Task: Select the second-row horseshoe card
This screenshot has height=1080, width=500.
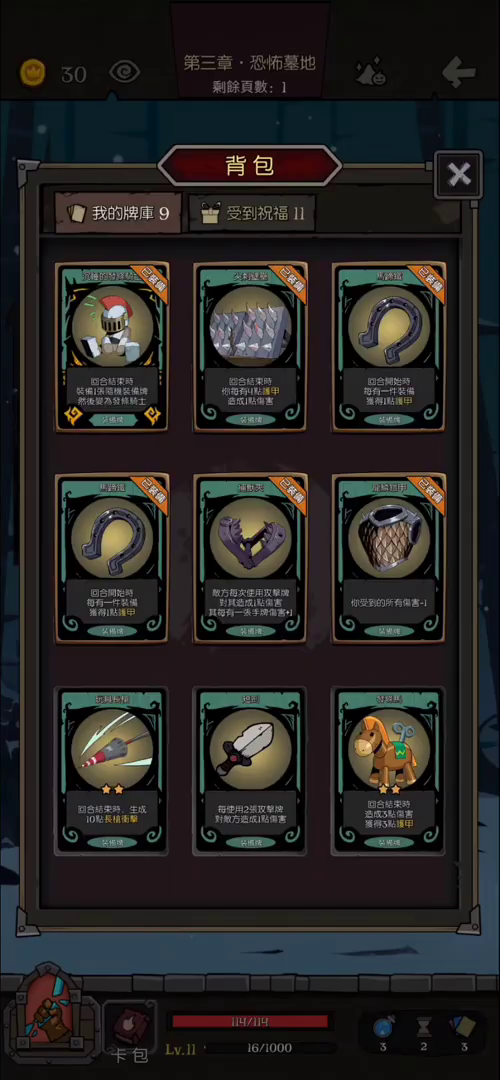Action: coord(112,559)
